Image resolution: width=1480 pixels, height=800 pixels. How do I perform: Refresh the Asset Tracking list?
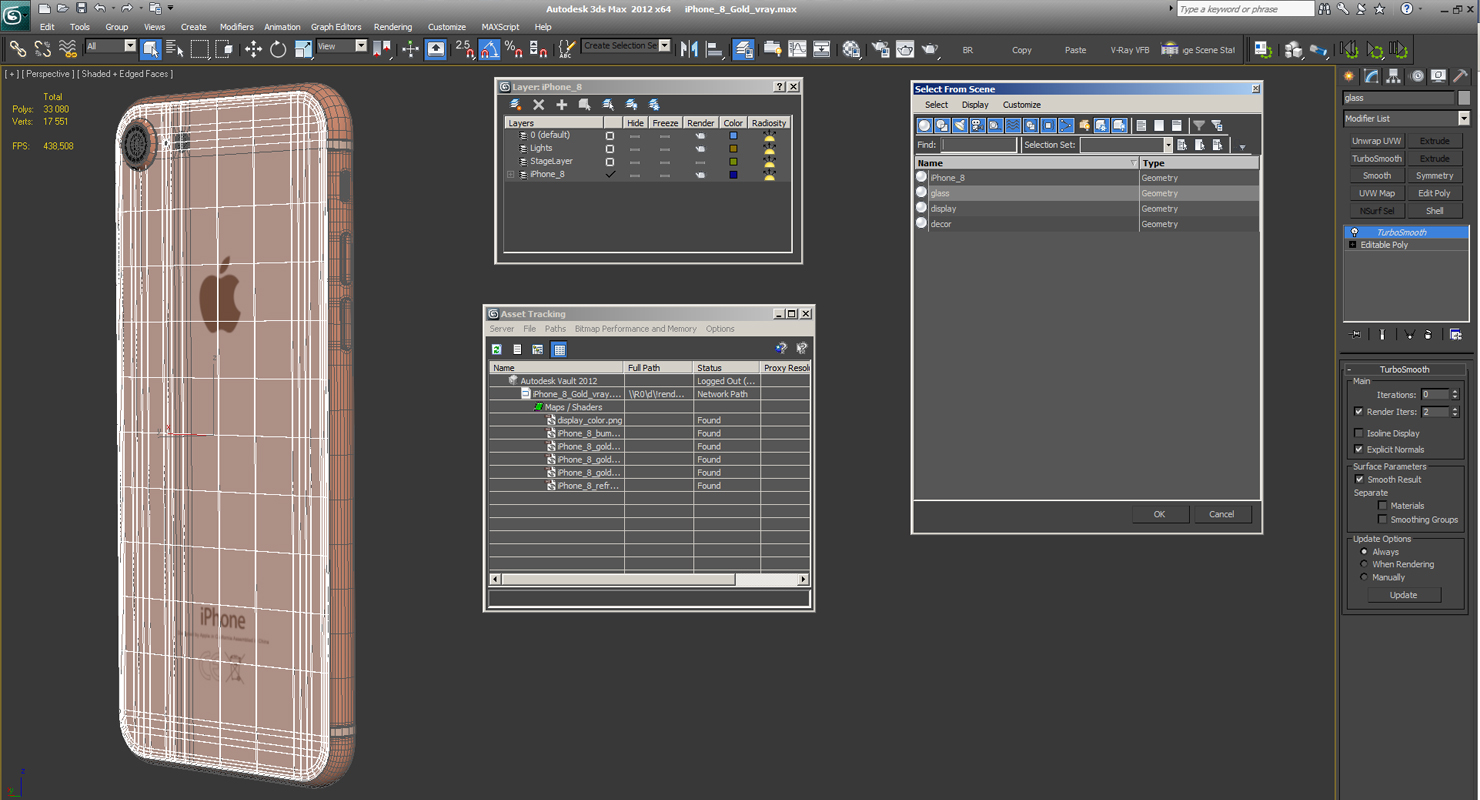497,349
